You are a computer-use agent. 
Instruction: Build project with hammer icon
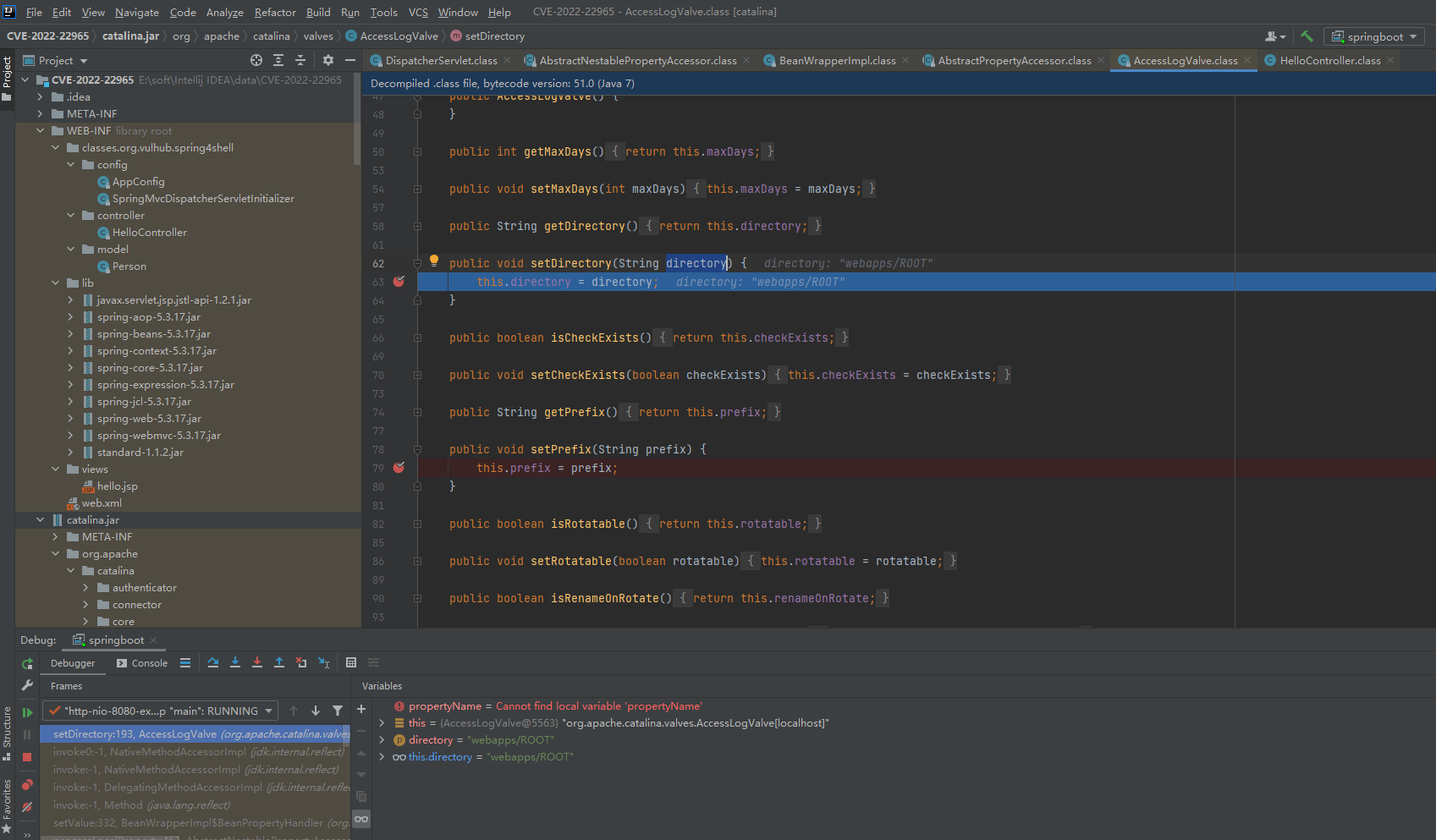pyautogui.click(x=1307, y=36)
